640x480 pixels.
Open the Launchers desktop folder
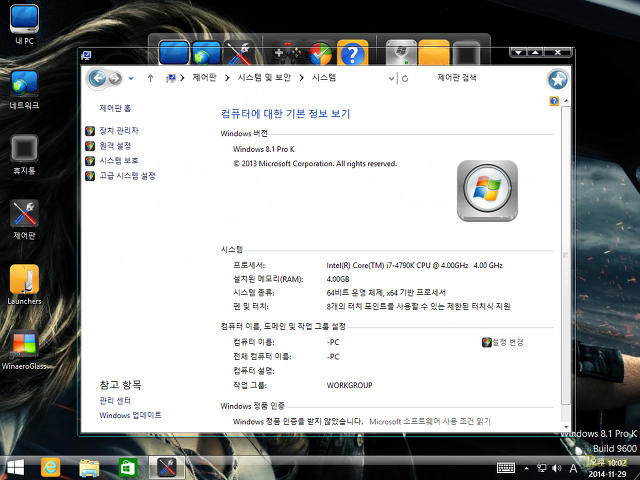pyautogui.click(x=24, y=285)
